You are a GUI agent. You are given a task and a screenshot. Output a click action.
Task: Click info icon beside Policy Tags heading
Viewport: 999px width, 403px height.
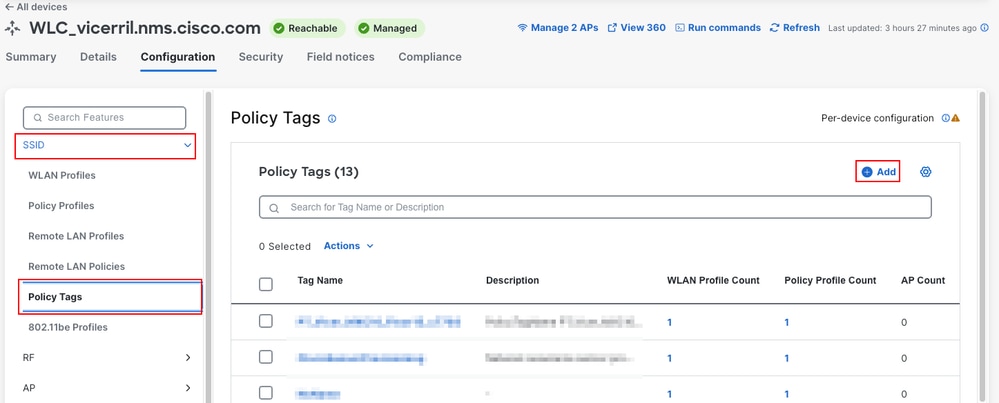pyautogui.click(x=332, y=119)
